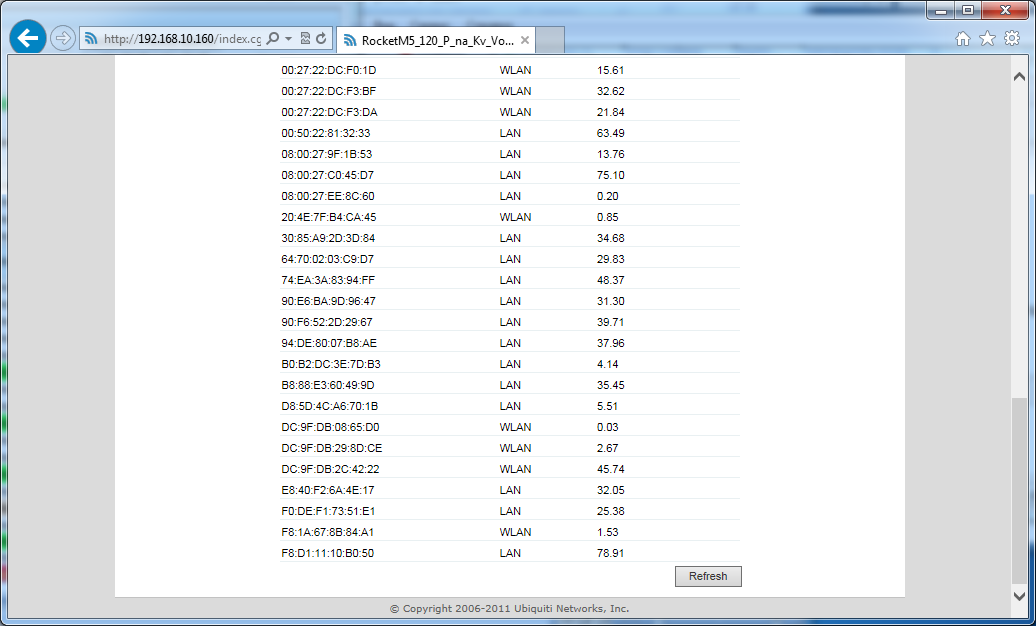
Task: Select MAC address B8:88:E3:60:49:9D
Action: coord(328,385)
